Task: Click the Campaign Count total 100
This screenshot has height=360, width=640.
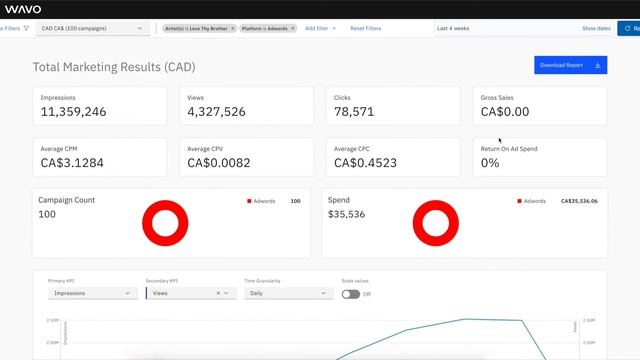Action: pyautogui.click(x=47, y=214)
